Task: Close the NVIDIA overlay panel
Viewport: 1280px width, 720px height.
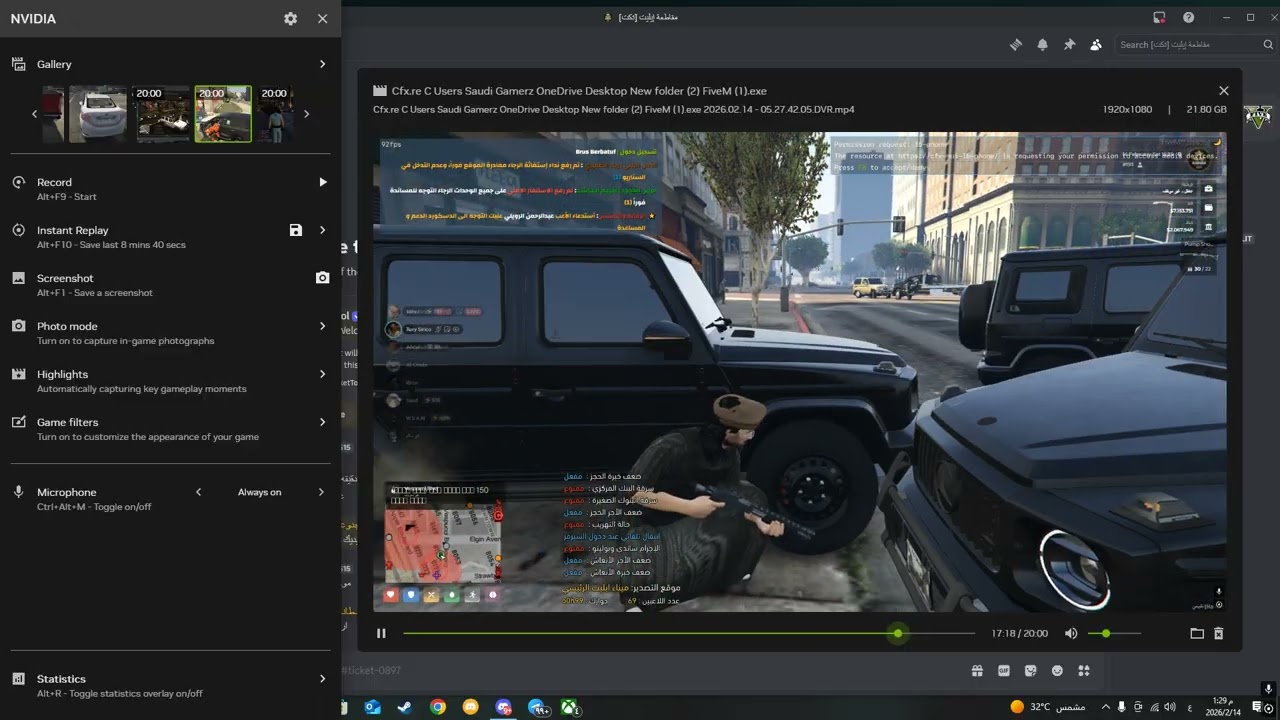Action: click(322, 19)
